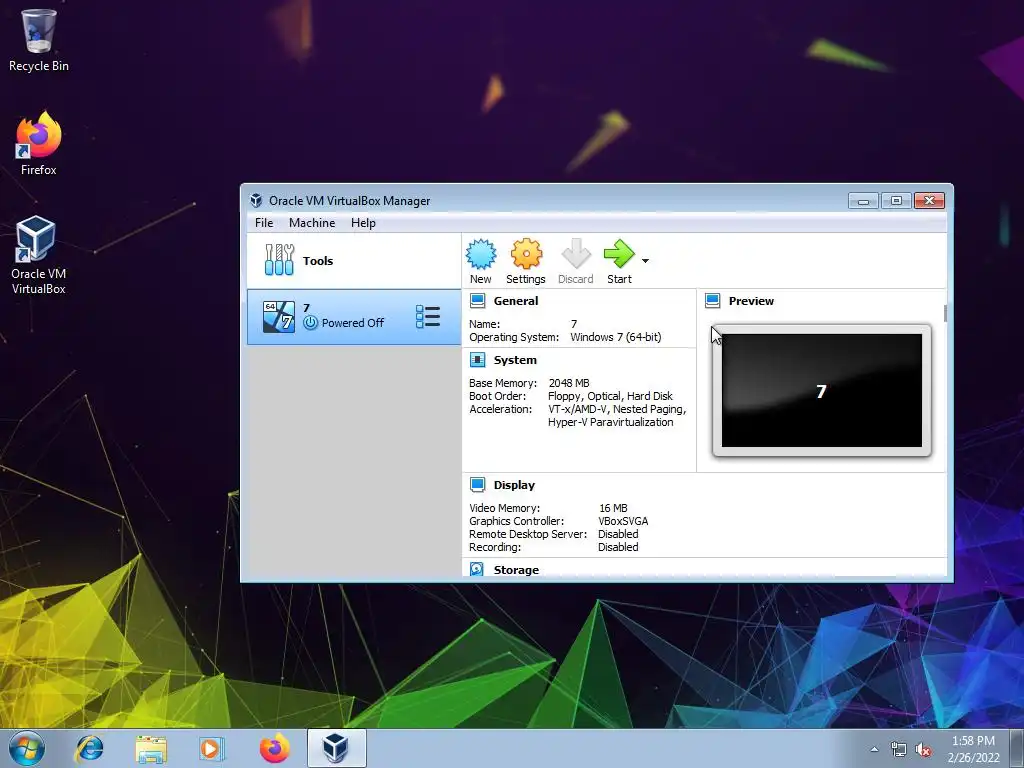Click the Storage section disk icon
Screen dimensions: 1024x768
pyautogui.click(x=477, y=569)
